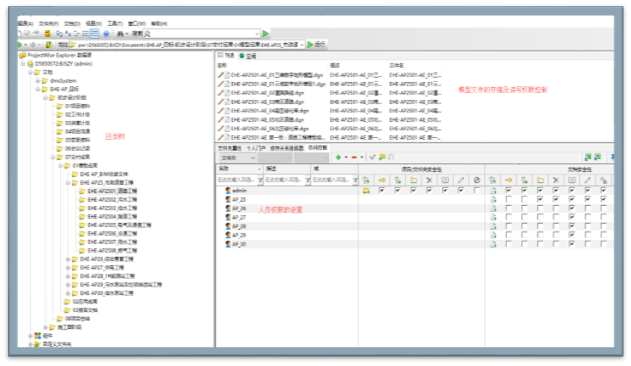The width and height of the screenshot is (631, 366).
Task: Switch to the 文件夹属性 tab
Action: click(229, 148)
